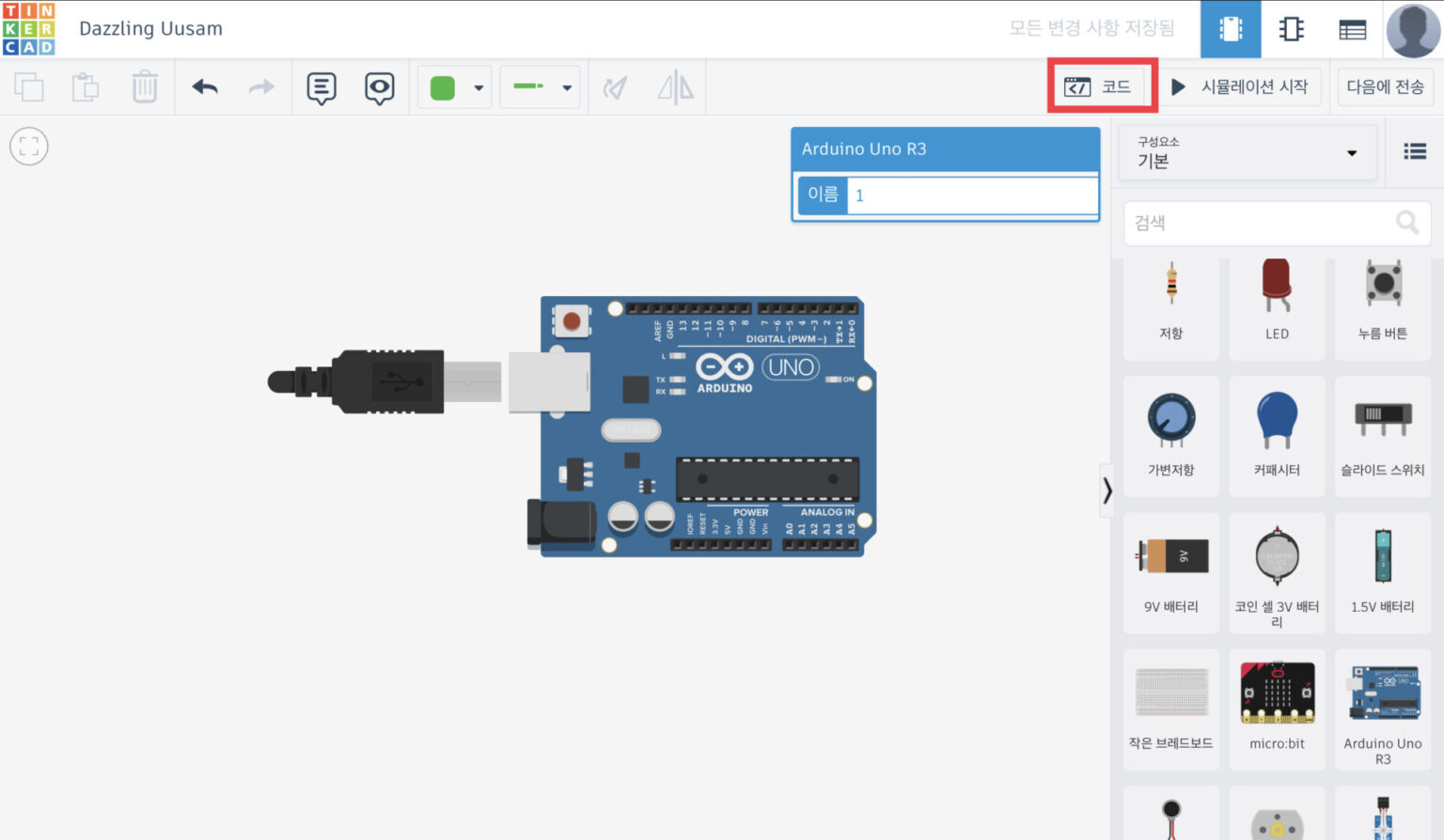Click zoom to fit icon

29,147
